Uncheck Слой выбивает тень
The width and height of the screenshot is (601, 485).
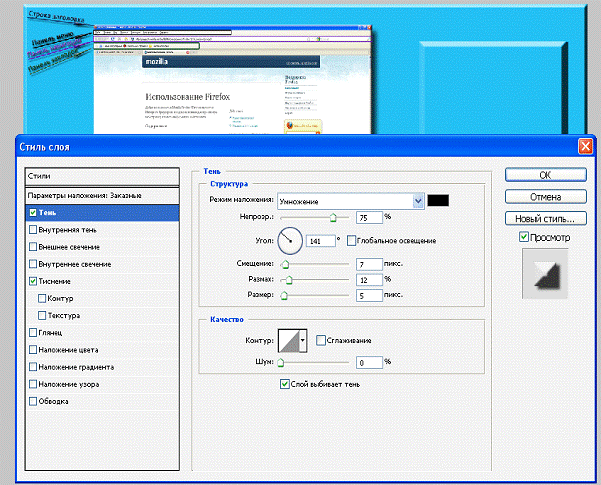(286, 383)
